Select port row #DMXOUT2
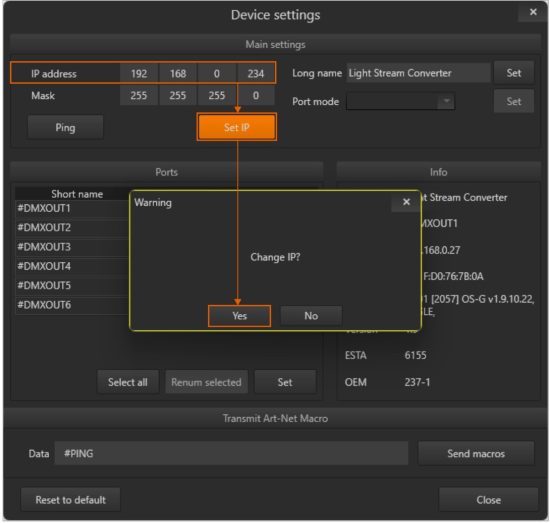Viewport: 550px width, 523px height. pos(73,228)
